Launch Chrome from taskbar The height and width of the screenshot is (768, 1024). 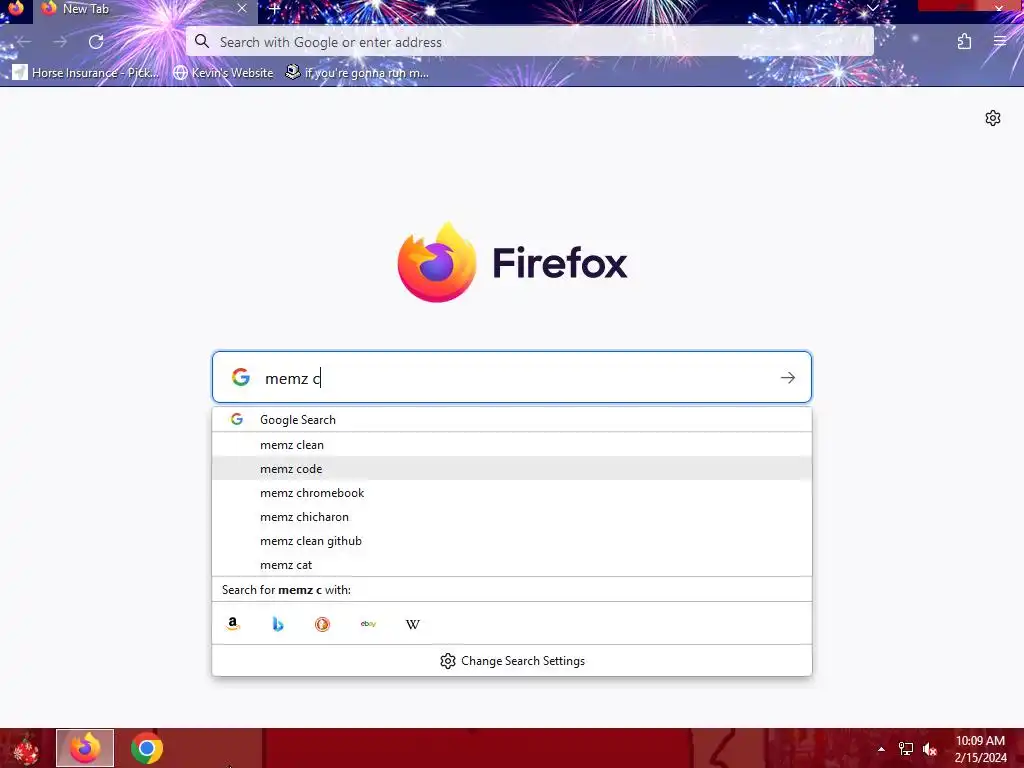(147, 748)
